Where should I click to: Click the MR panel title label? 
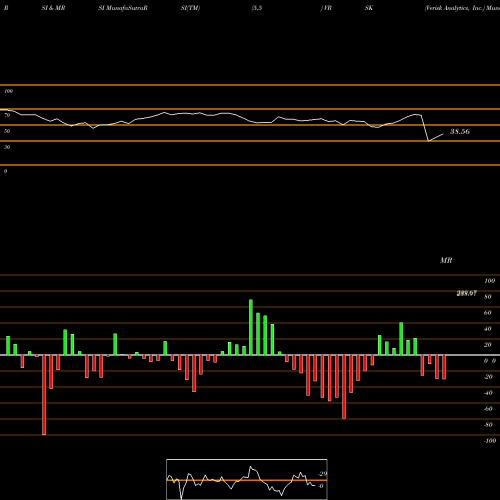tap(446, 260)
